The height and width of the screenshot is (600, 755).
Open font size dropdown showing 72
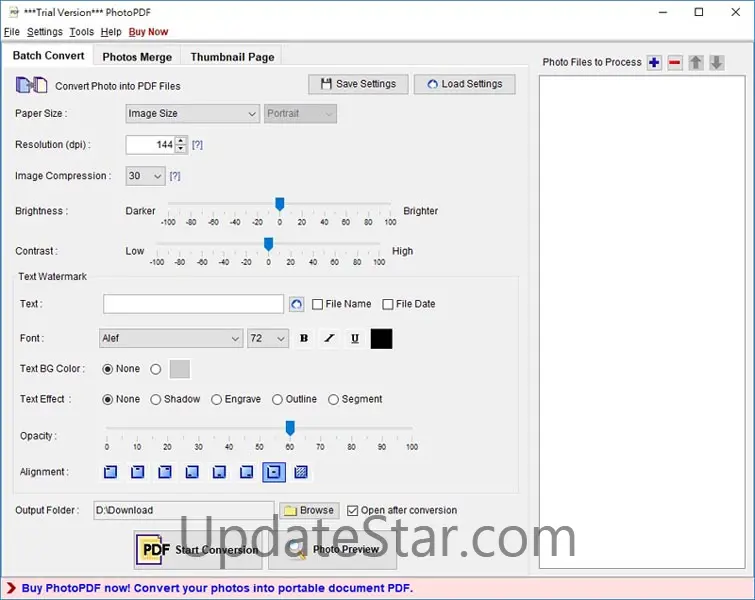[x=268, y=339]
